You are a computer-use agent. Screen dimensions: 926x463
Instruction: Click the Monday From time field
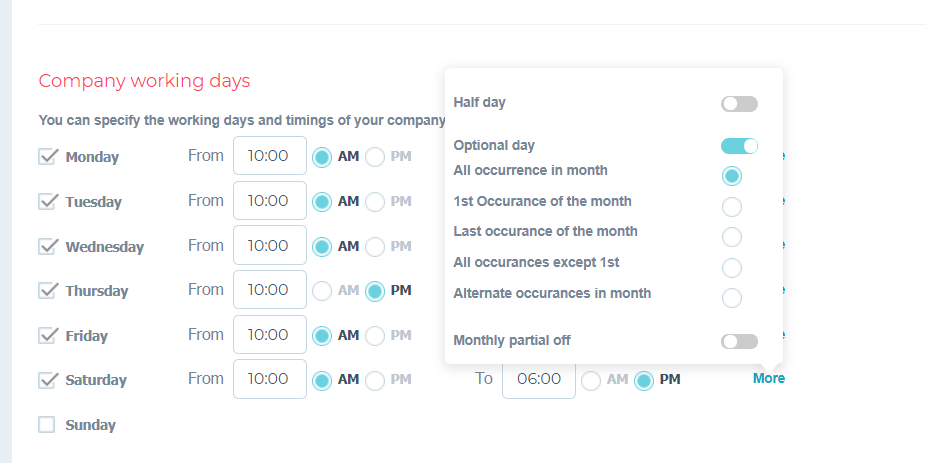click(x=270, y=156)
